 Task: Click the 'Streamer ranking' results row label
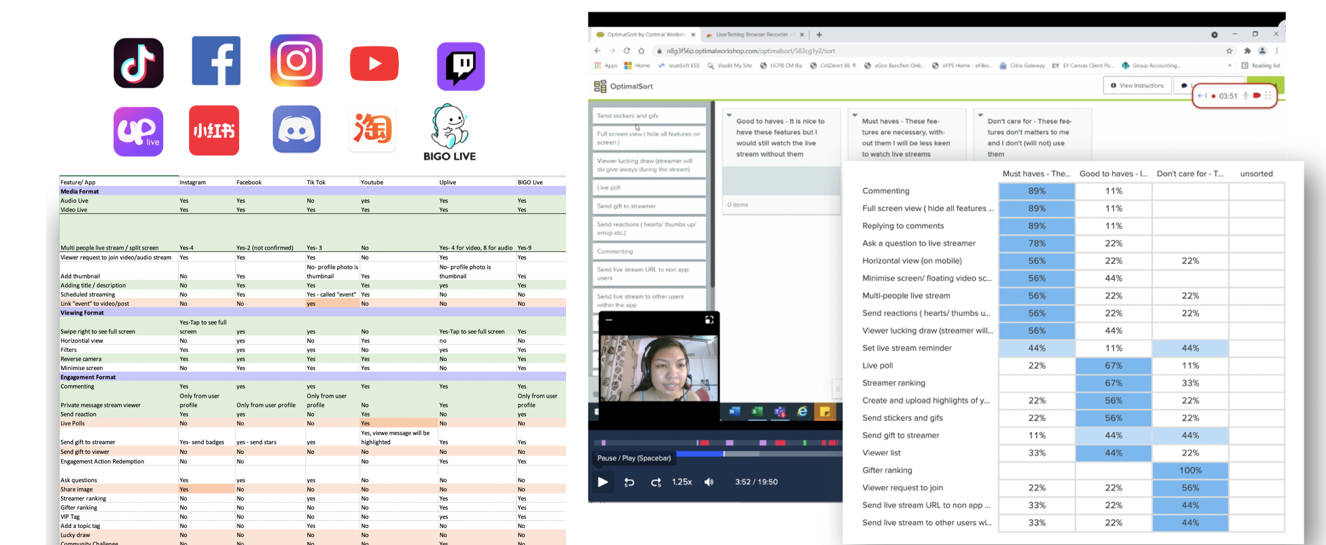pos(893,383)
